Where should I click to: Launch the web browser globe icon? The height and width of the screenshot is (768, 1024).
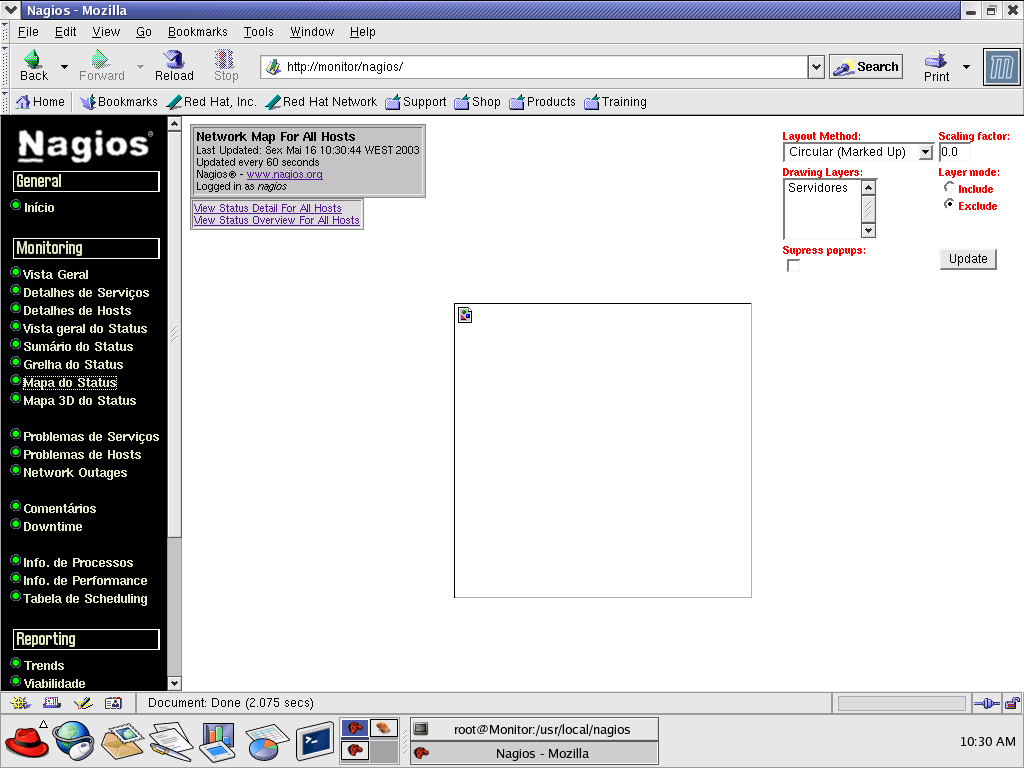pos(74,741)
